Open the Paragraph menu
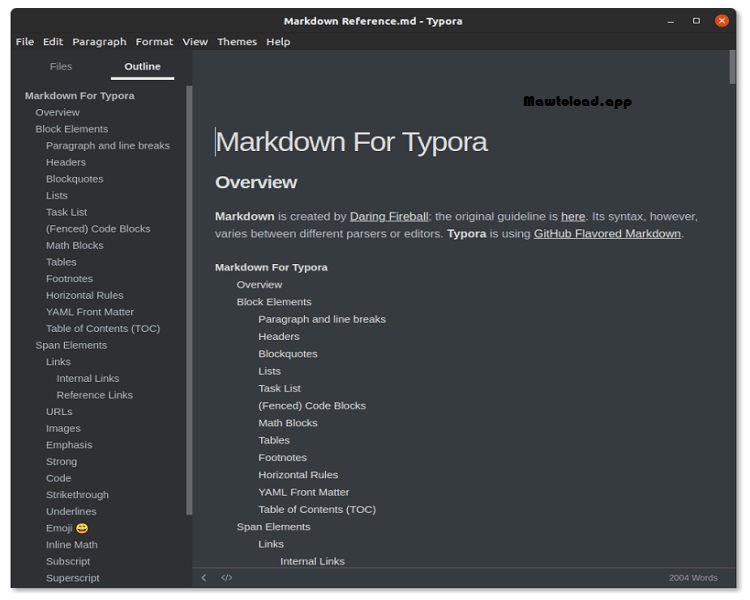 [99, 42]
